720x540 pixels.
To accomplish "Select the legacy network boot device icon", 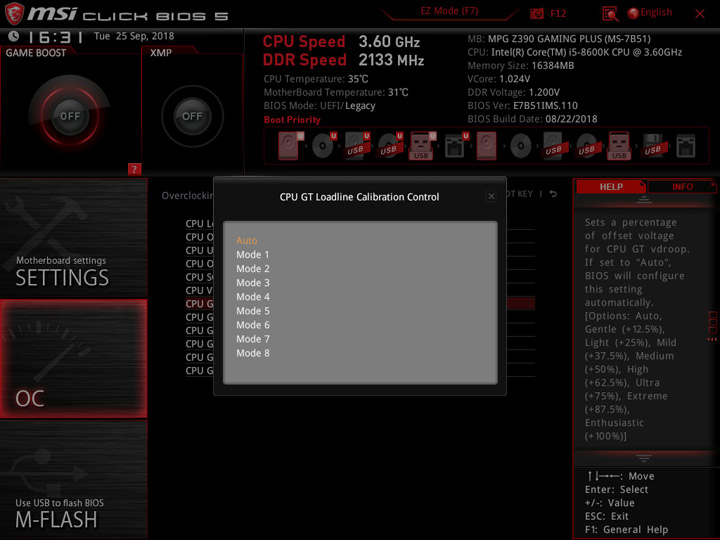I will pos(686,146).
